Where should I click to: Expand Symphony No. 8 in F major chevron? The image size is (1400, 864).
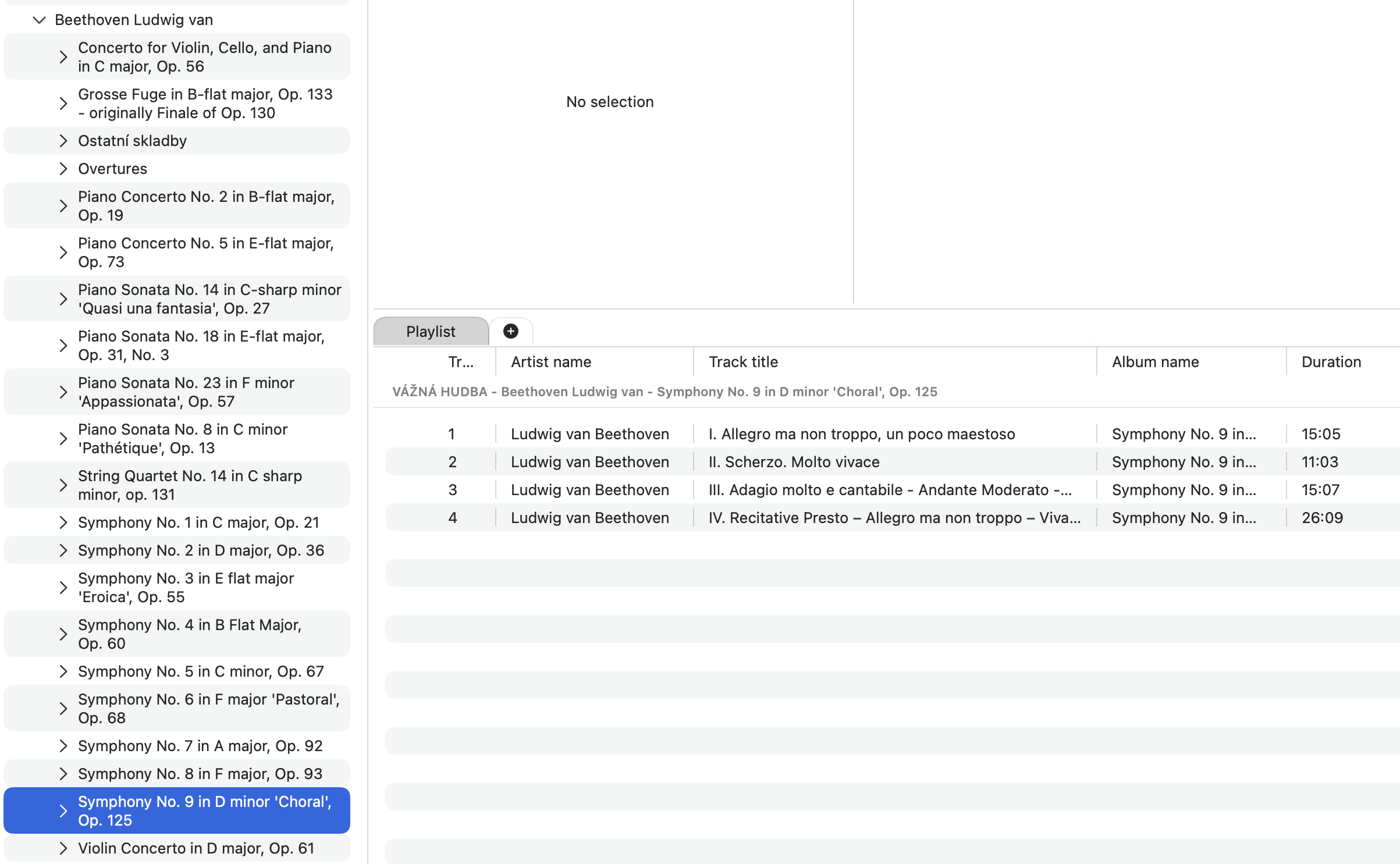[x=63, y=774]
